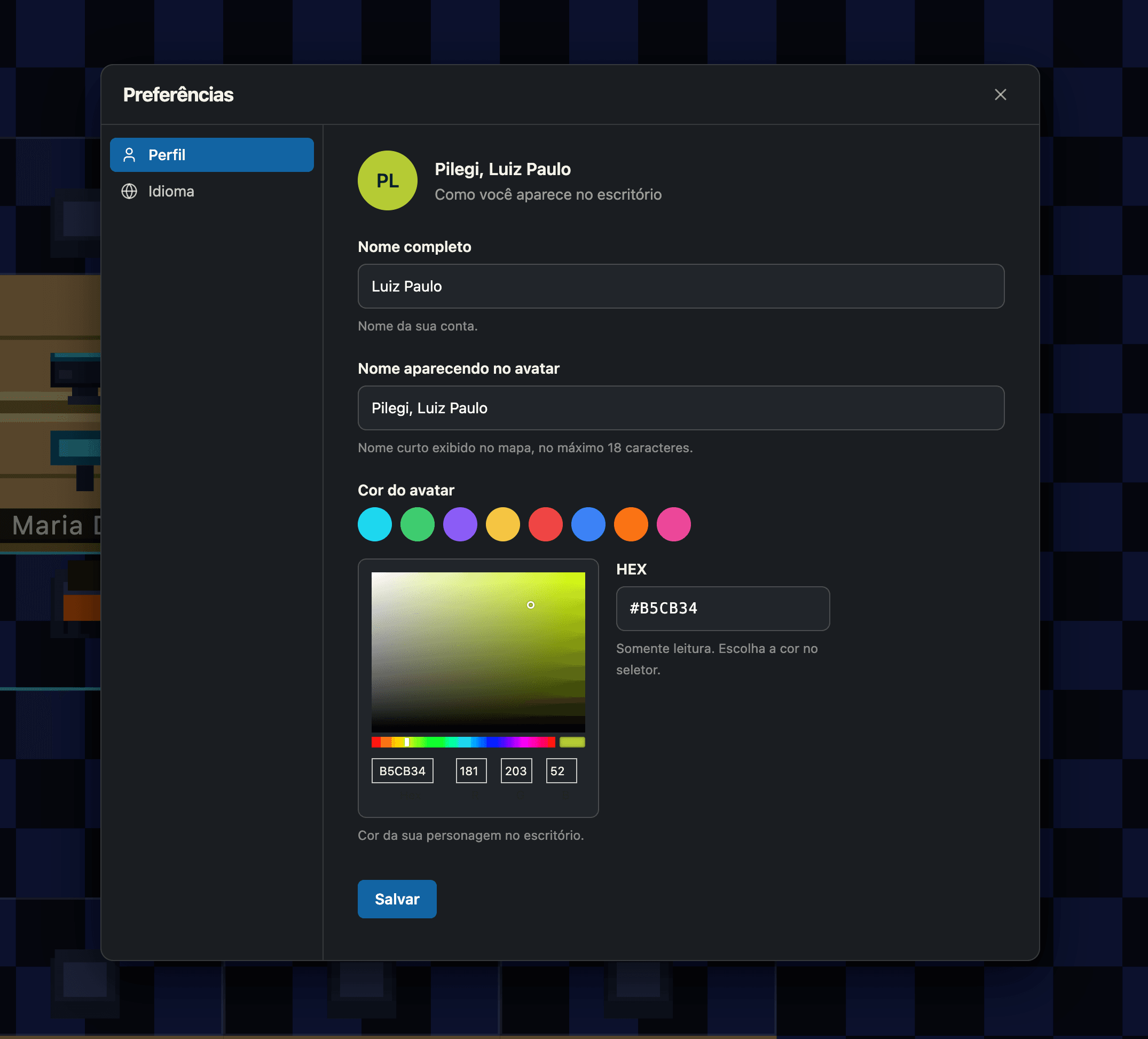Screen dimensions: 1148x1039
Task: Click the Nome completo input field
Action: tap(680, 286)
